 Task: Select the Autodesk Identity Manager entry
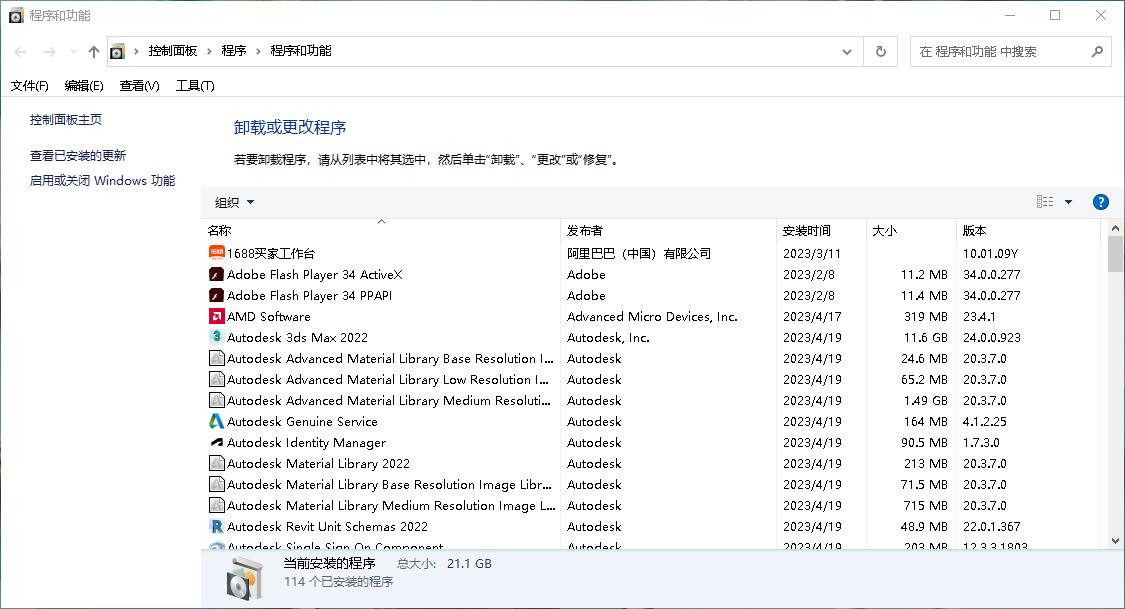(303, 442)
